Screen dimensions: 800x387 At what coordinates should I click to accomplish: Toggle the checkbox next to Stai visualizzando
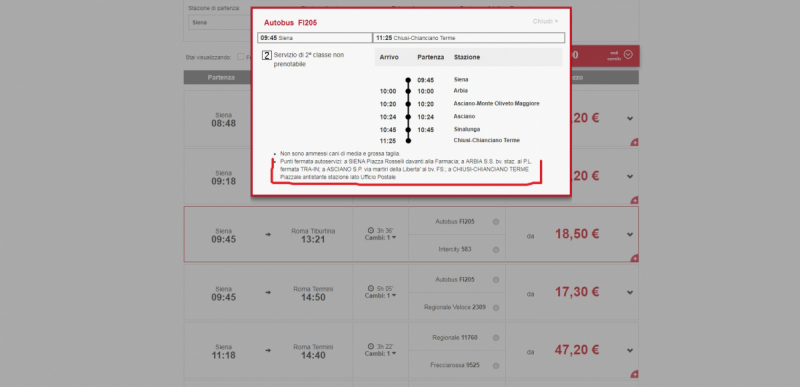[x=241, y=57]
